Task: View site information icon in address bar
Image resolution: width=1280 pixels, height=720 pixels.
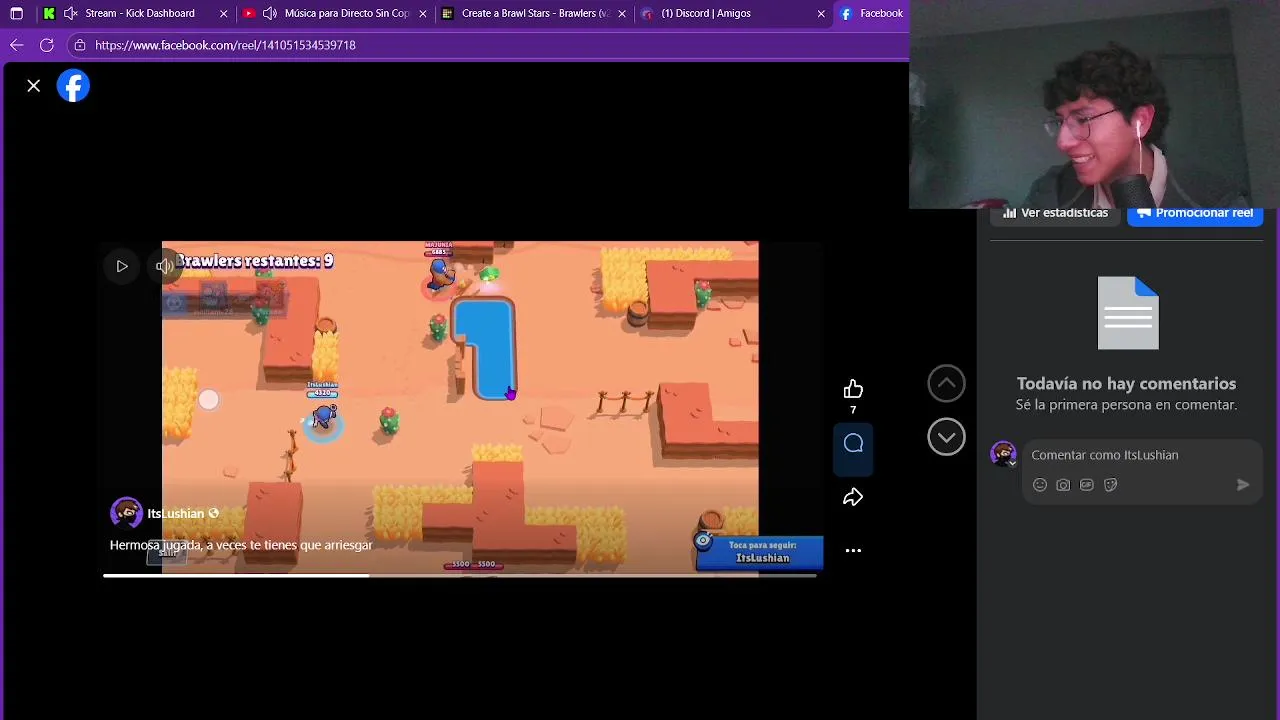Action: click(x=80, y=45)
